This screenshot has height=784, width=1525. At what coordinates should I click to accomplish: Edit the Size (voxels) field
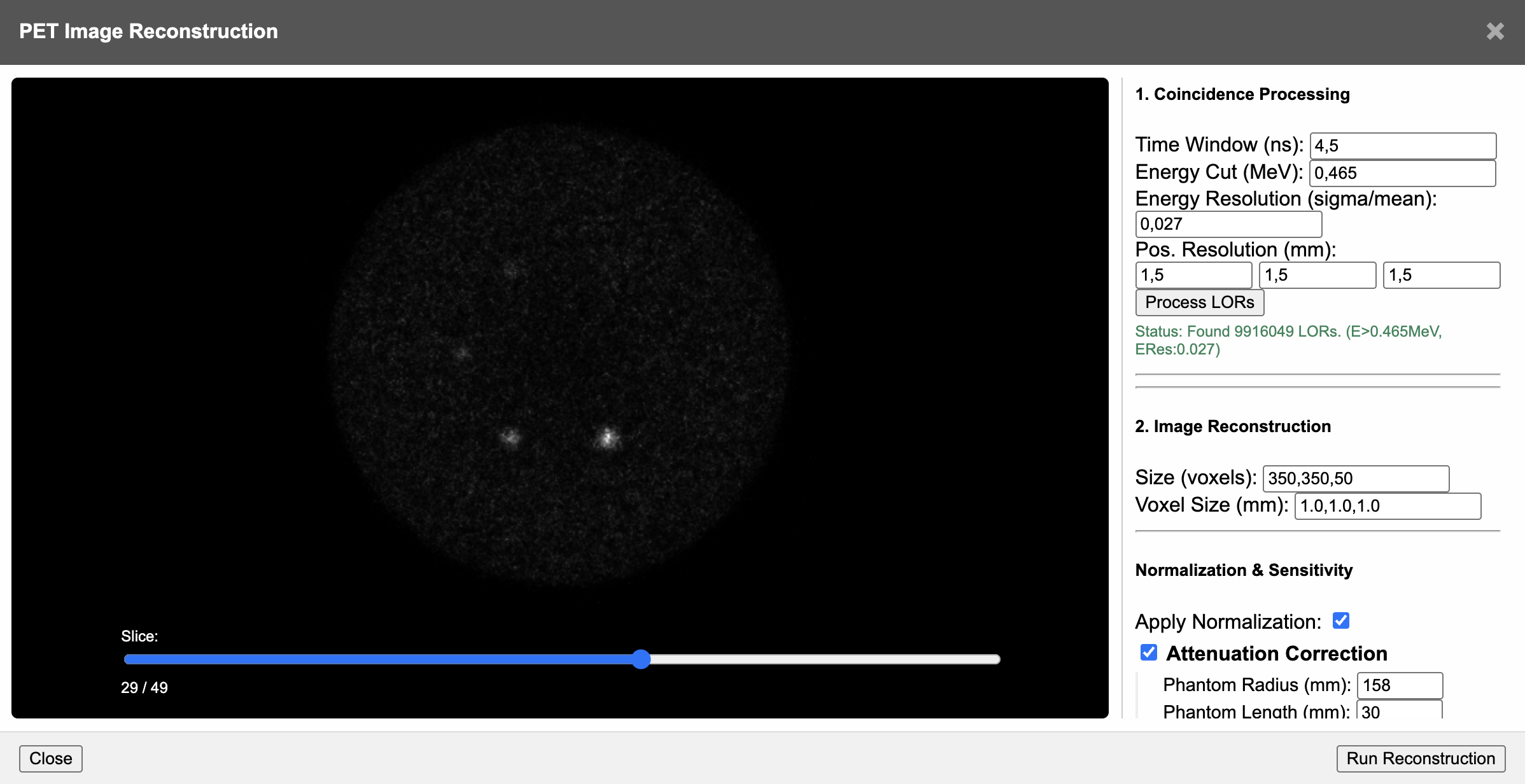click(1356, 479)
